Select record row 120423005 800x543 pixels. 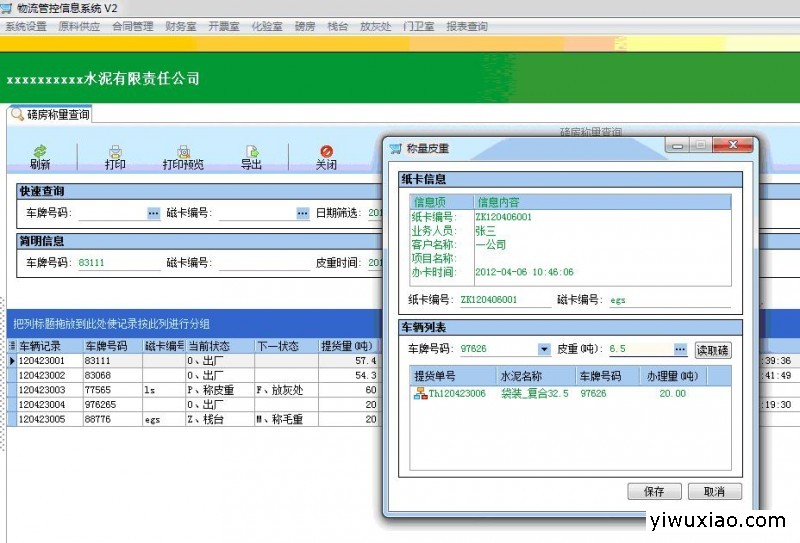(194, 419)
